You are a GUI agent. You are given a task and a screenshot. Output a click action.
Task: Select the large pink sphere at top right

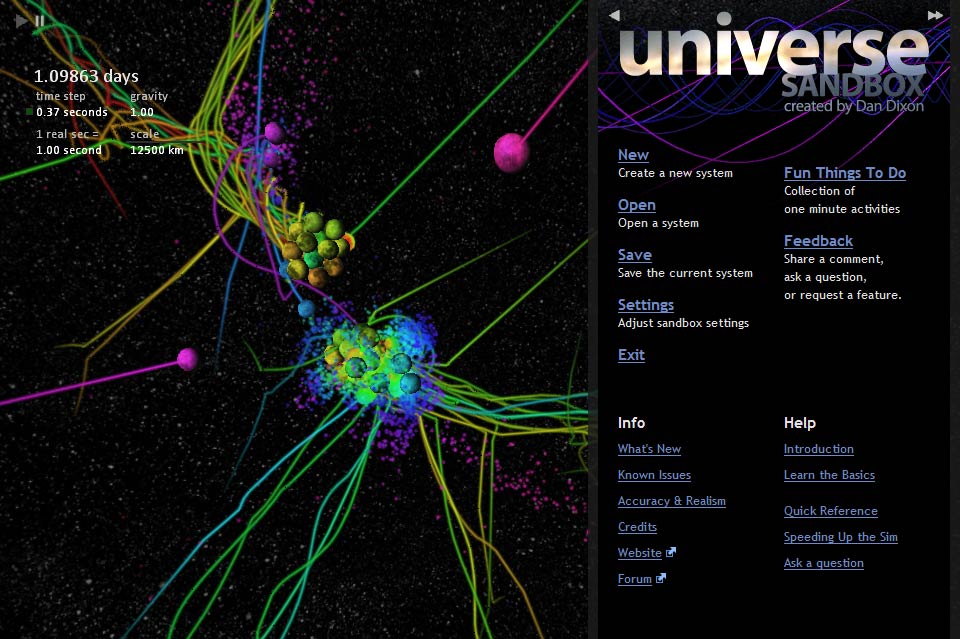[x=511, y=152]
